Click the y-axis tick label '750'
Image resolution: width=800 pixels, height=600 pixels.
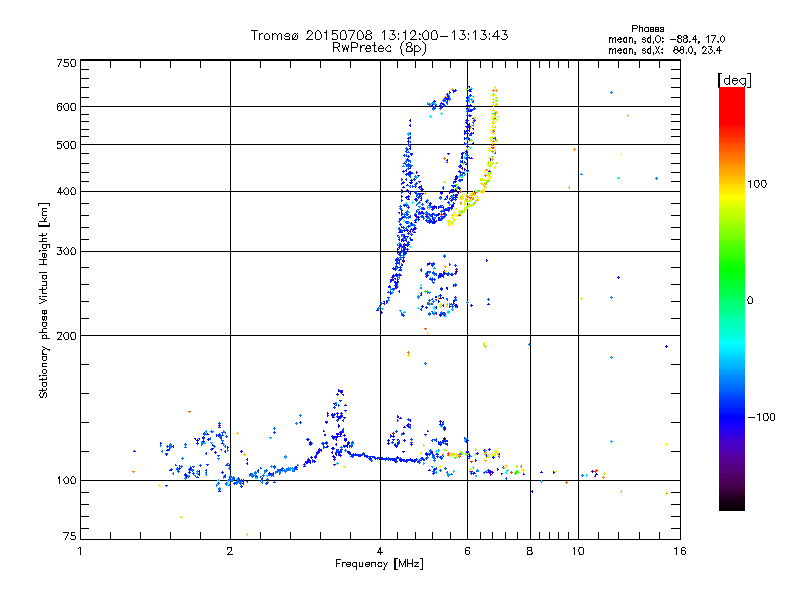pyautogui.click(x=66, y=63)
